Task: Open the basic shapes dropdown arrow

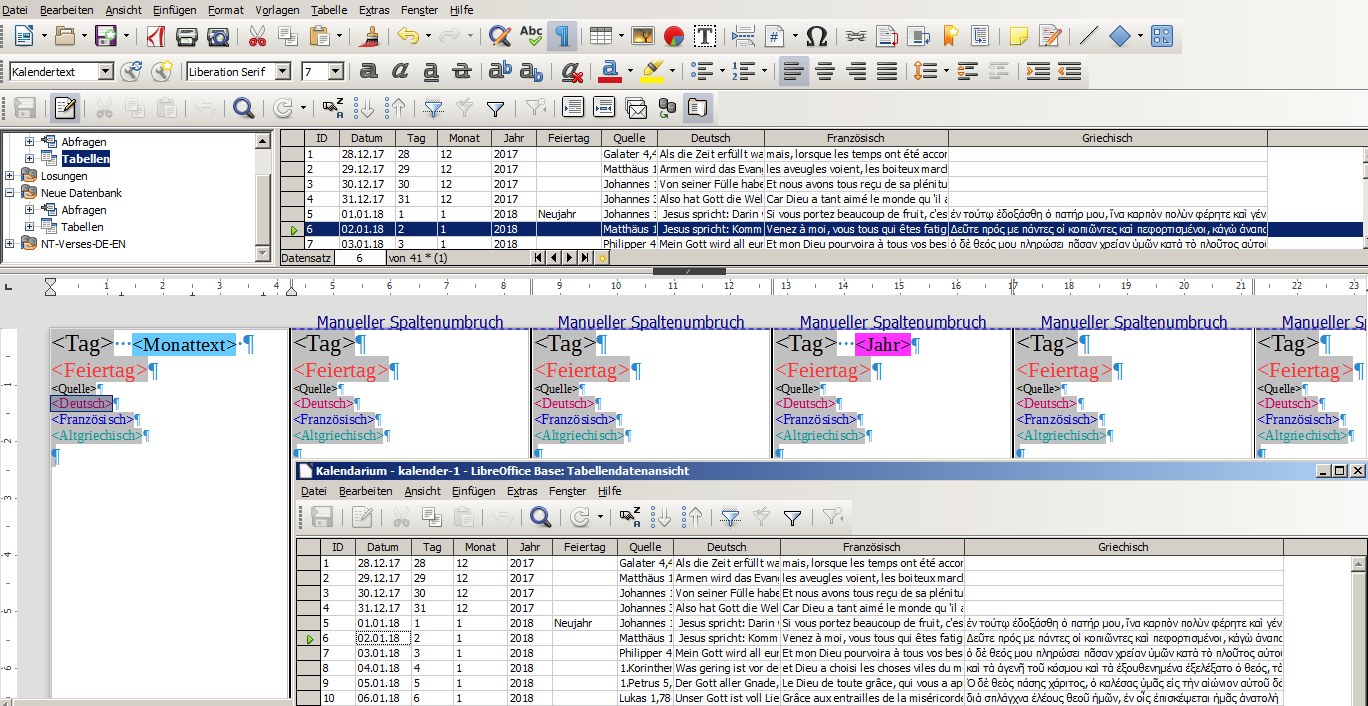Action: 1140,37
